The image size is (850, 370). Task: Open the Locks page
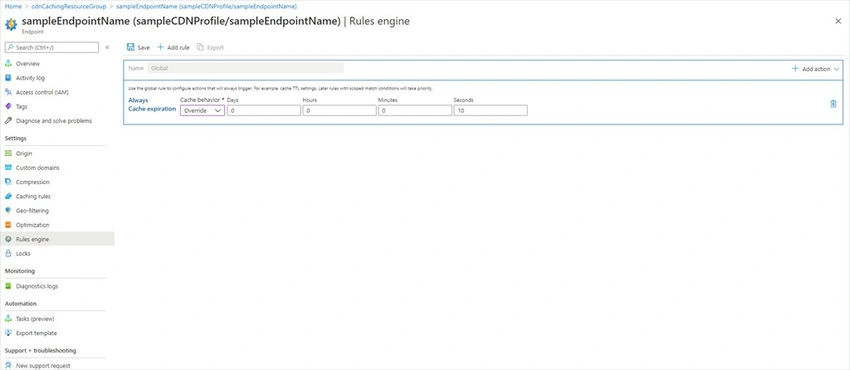coord(23,253)
